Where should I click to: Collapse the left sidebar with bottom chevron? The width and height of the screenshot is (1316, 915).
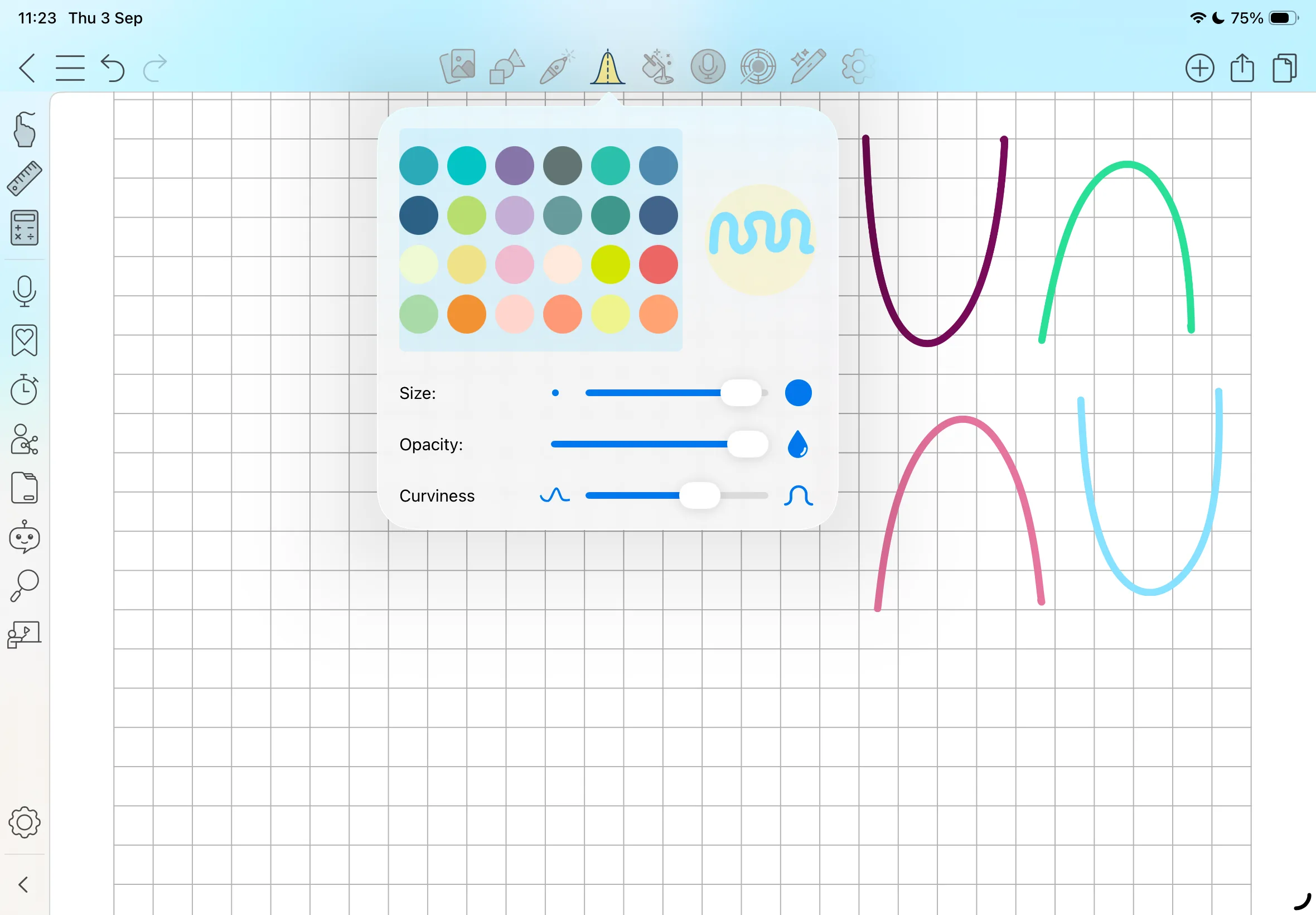tap(23, 885)
